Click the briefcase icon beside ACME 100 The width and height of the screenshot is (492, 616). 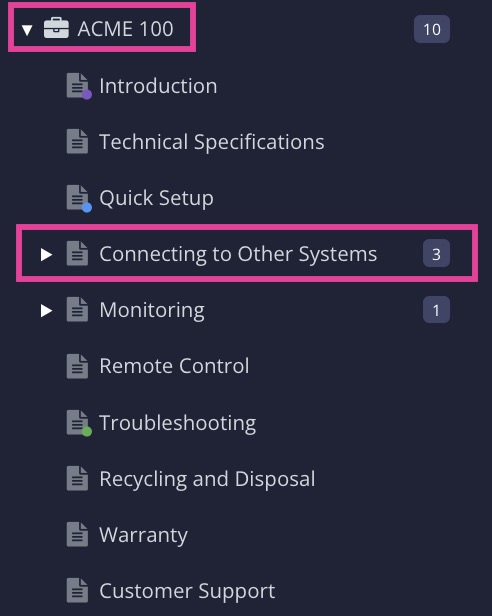[x=56, y=28]
